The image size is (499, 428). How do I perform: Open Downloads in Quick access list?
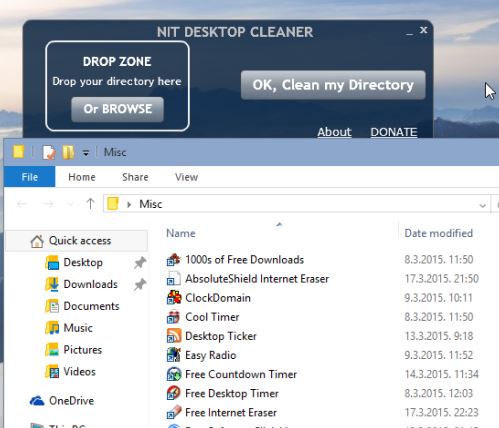[x=91, y=284]
